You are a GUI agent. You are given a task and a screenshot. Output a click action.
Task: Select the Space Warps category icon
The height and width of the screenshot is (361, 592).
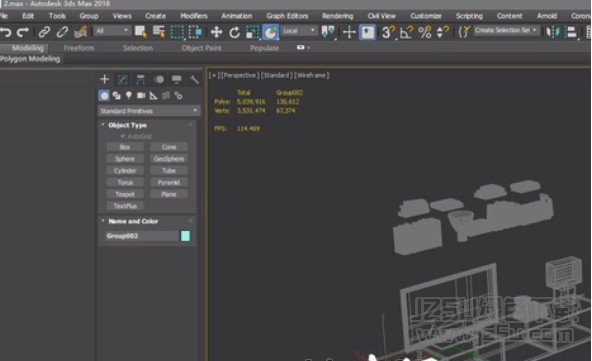(166, 96)
